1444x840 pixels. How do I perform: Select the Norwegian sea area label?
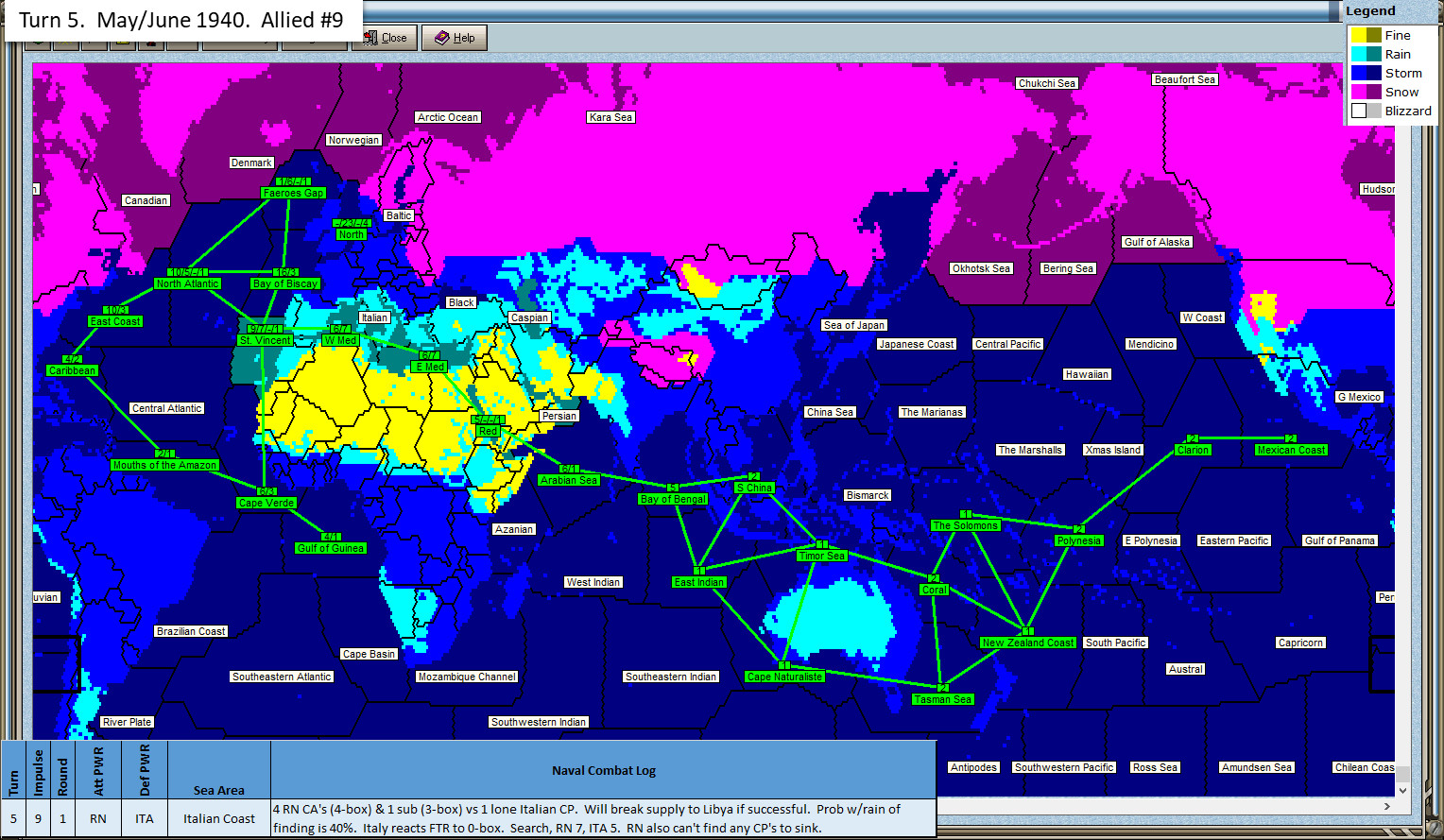pyautogui.click(x=353, y=140)
